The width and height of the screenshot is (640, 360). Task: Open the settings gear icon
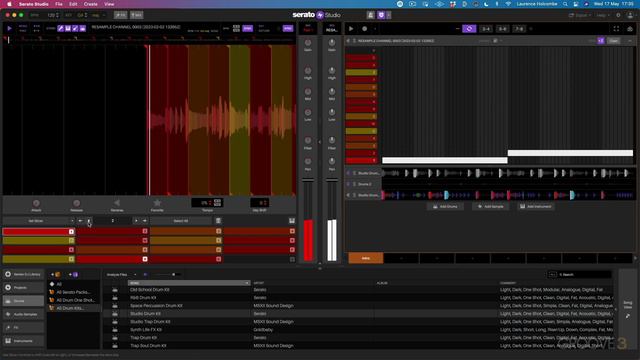[618, 15]
